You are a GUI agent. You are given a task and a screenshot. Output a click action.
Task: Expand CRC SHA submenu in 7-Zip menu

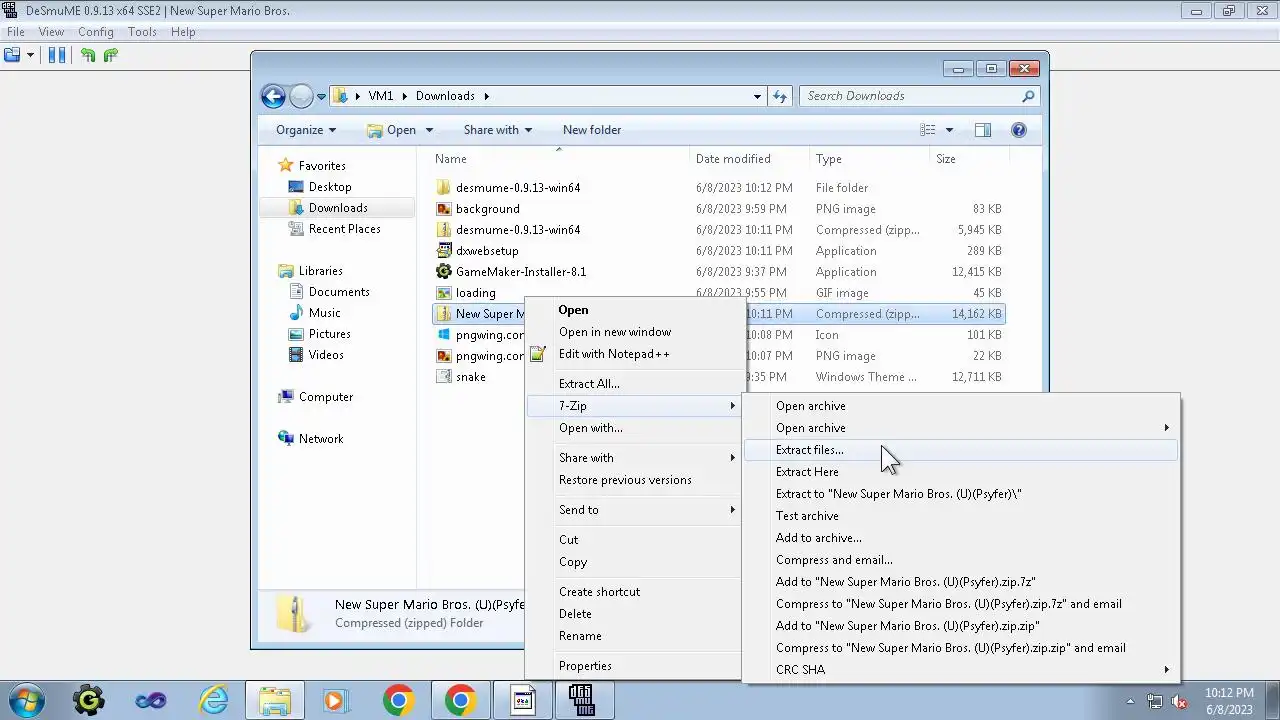coord(961,670)
